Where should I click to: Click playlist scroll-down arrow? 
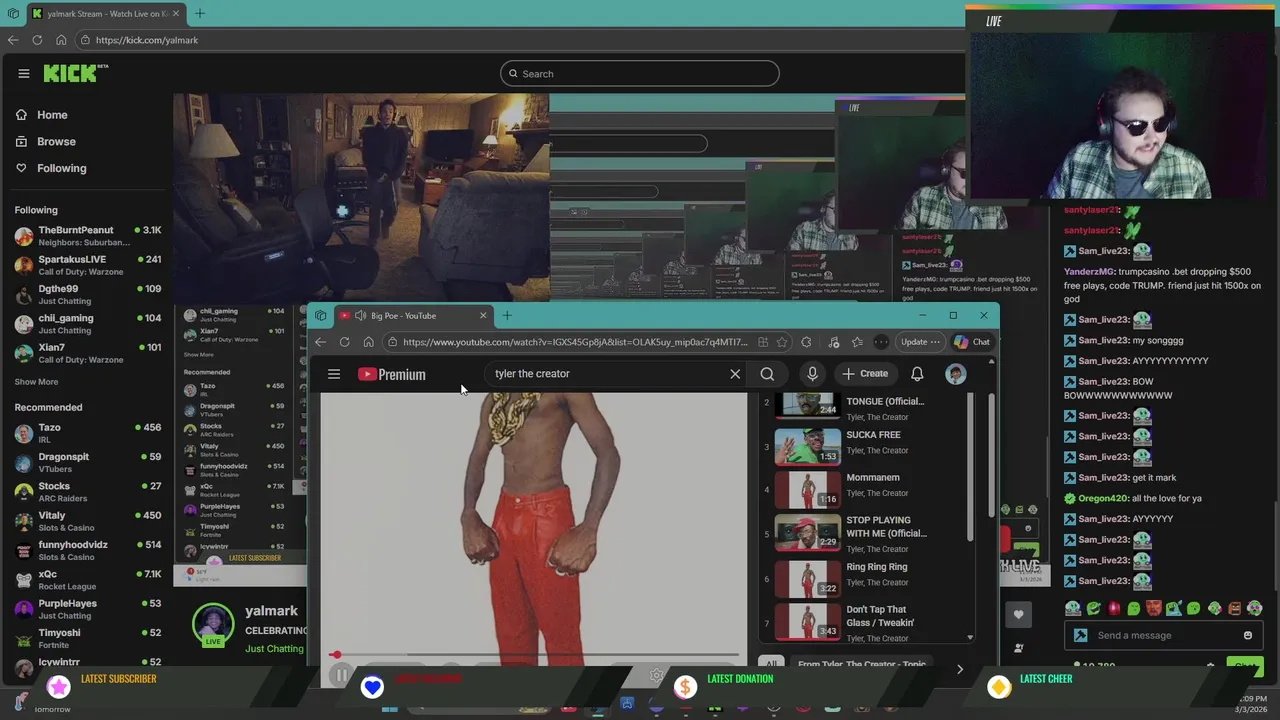(969, 637)
